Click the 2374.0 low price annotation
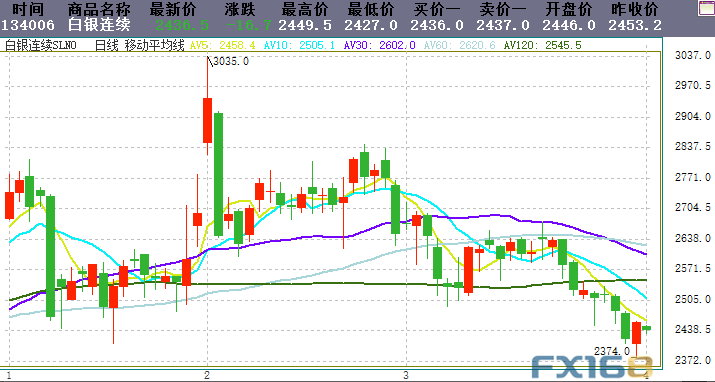The image size is (715, 382). (x=611, y=351)
